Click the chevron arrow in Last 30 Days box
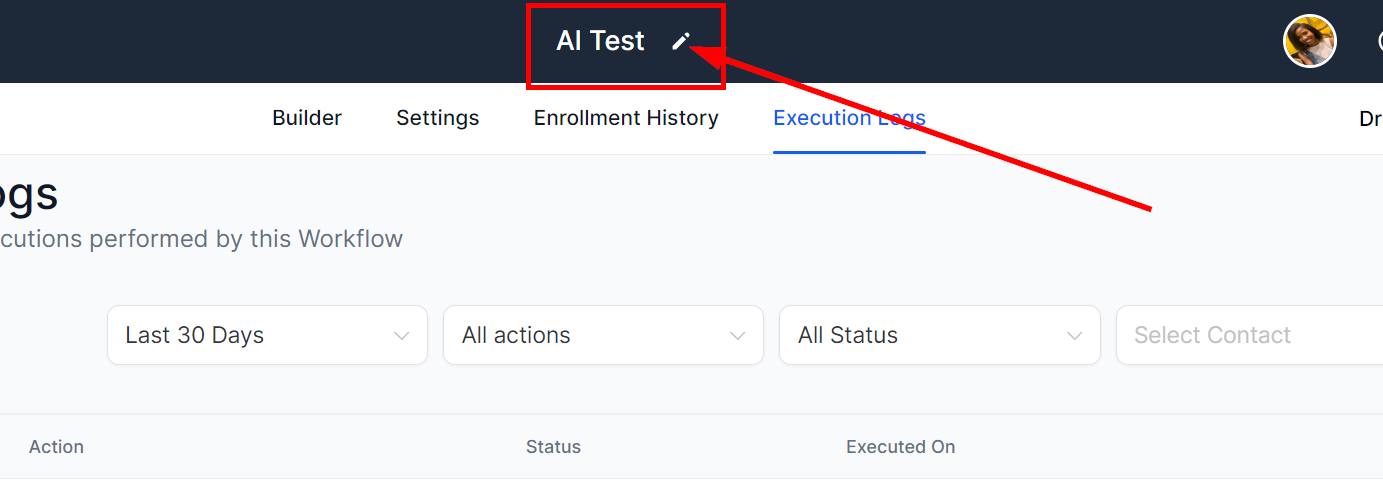This screenshot has width=1383, height=495. (x=402, y=336)
